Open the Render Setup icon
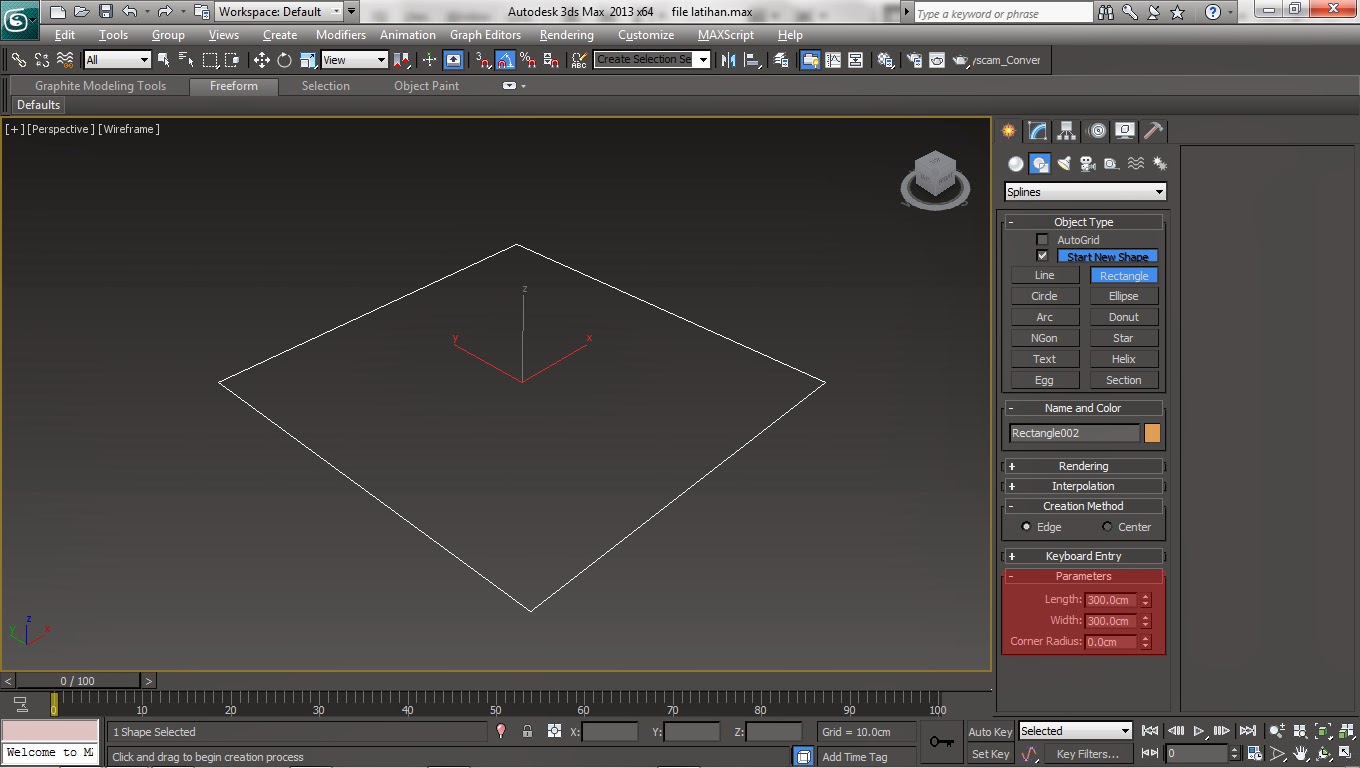1360x768 pixels. [x=914, y=60]
